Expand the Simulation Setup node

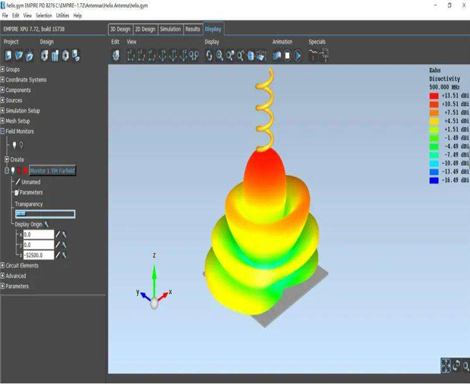click(3, 111)
